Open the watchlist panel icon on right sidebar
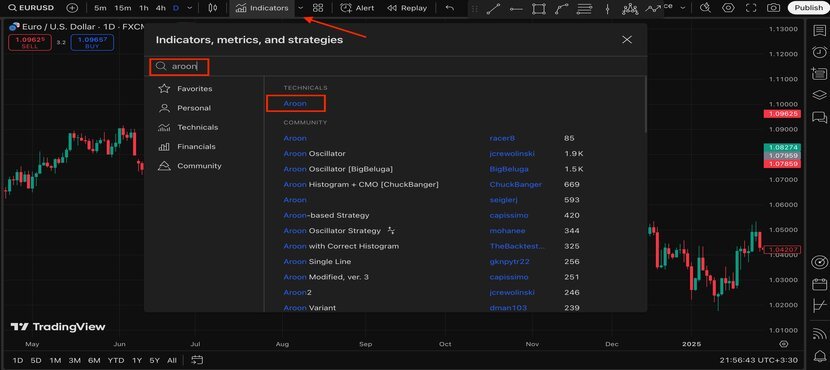The image size is (830, 370). coord(819,30)
